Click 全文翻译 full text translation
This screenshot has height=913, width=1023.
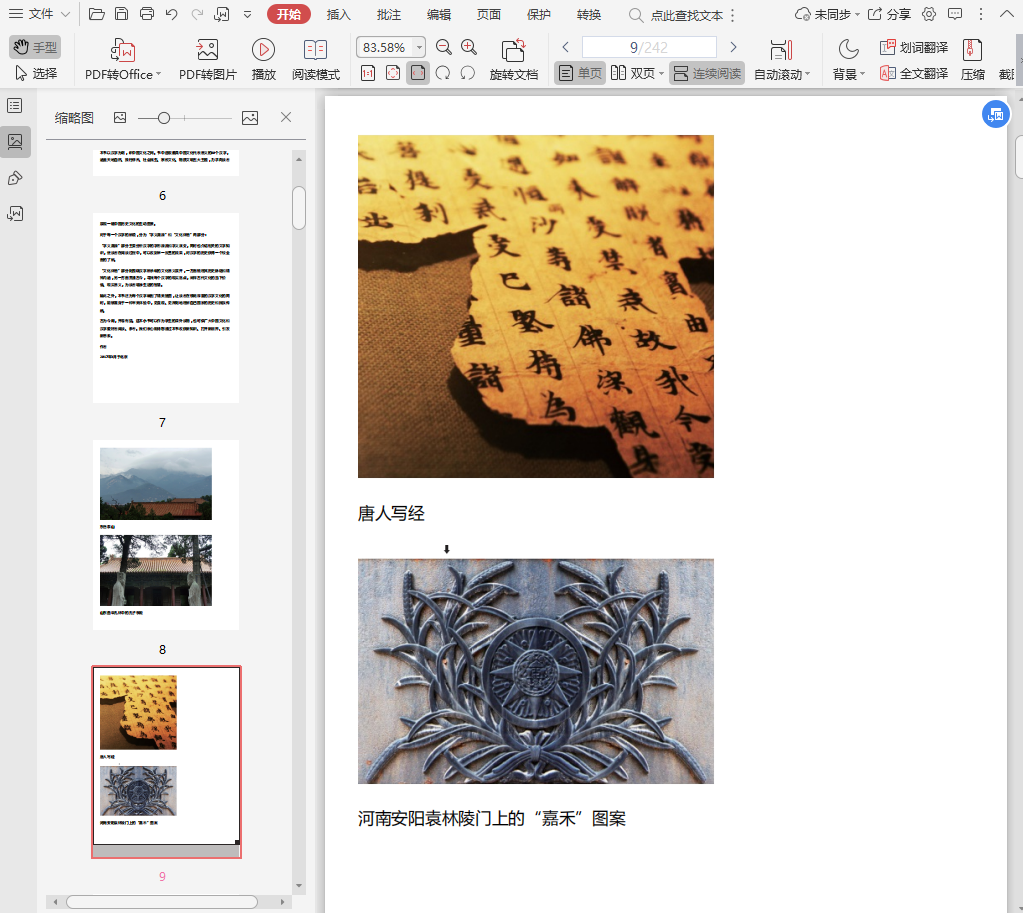pos(913,73)
